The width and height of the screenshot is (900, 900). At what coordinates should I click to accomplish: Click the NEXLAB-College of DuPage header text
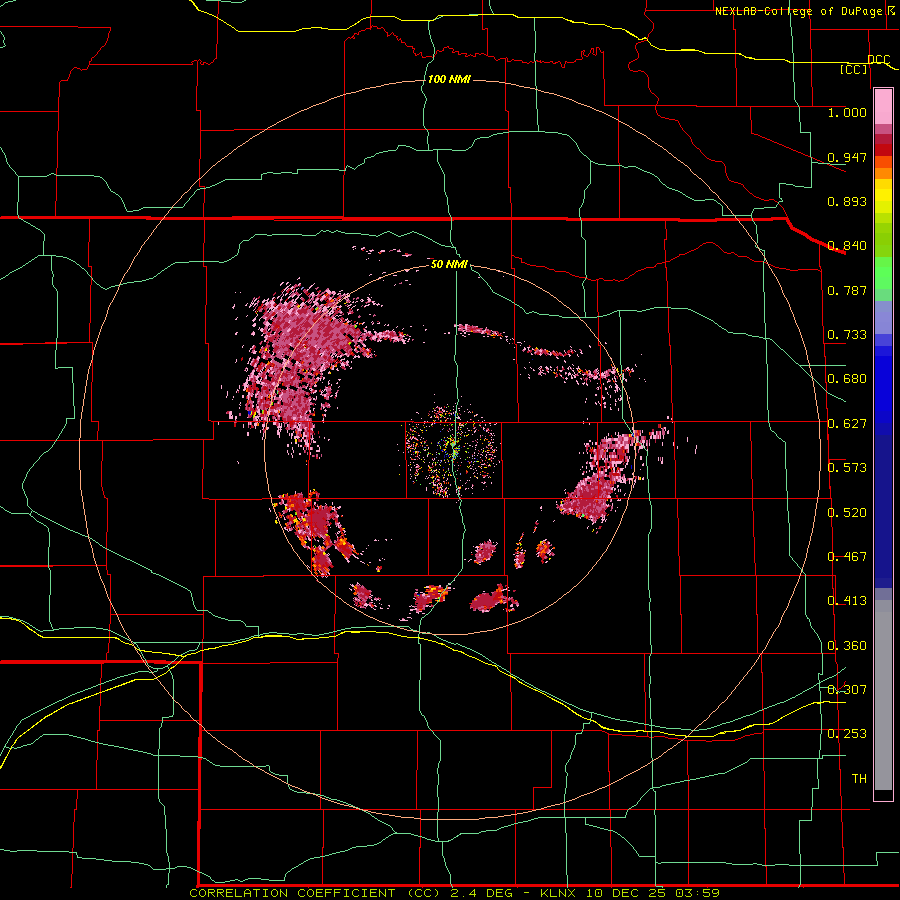click(x=798, y=11)
